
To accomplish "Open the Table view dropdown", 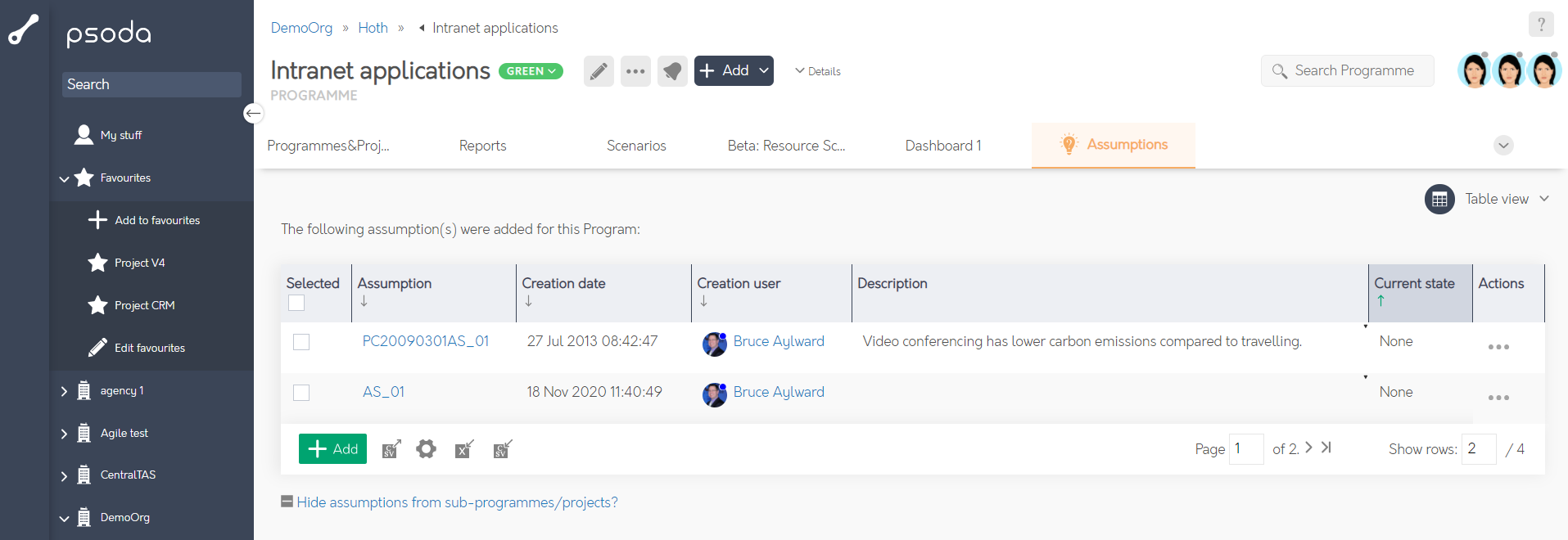I will 1487,199.
